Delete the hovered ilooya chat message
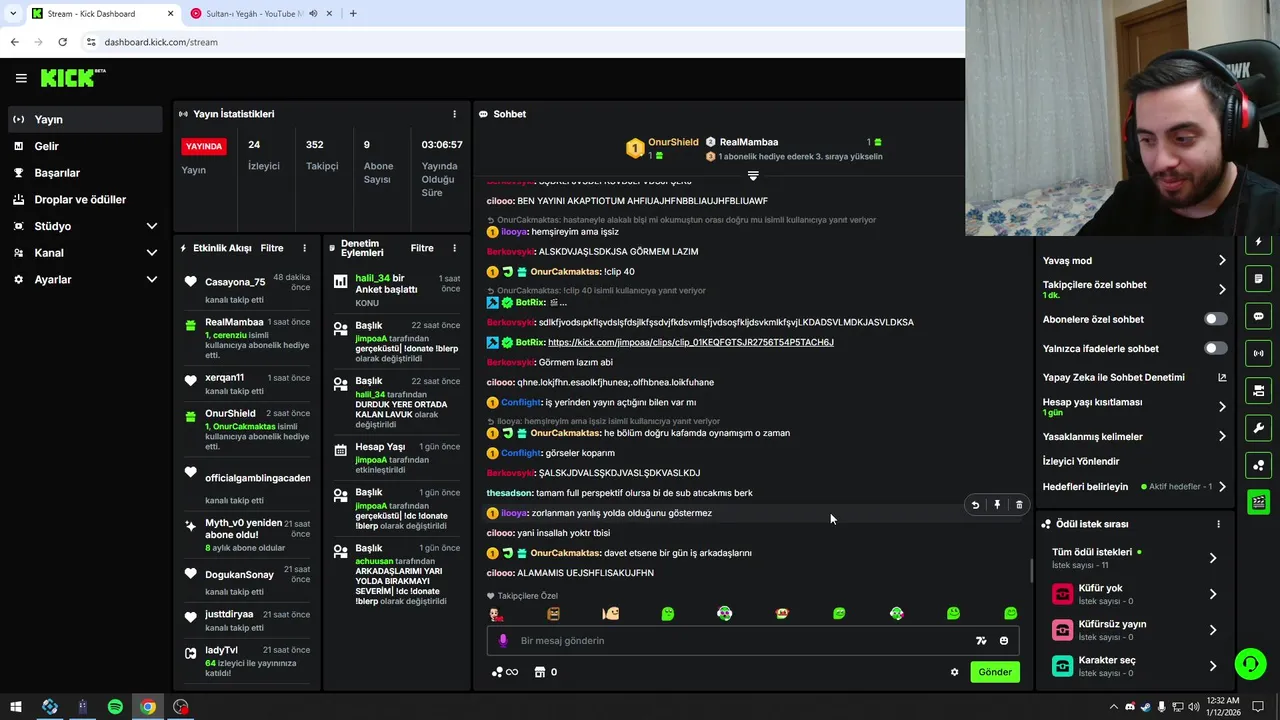 click(x=1019, y=505)
